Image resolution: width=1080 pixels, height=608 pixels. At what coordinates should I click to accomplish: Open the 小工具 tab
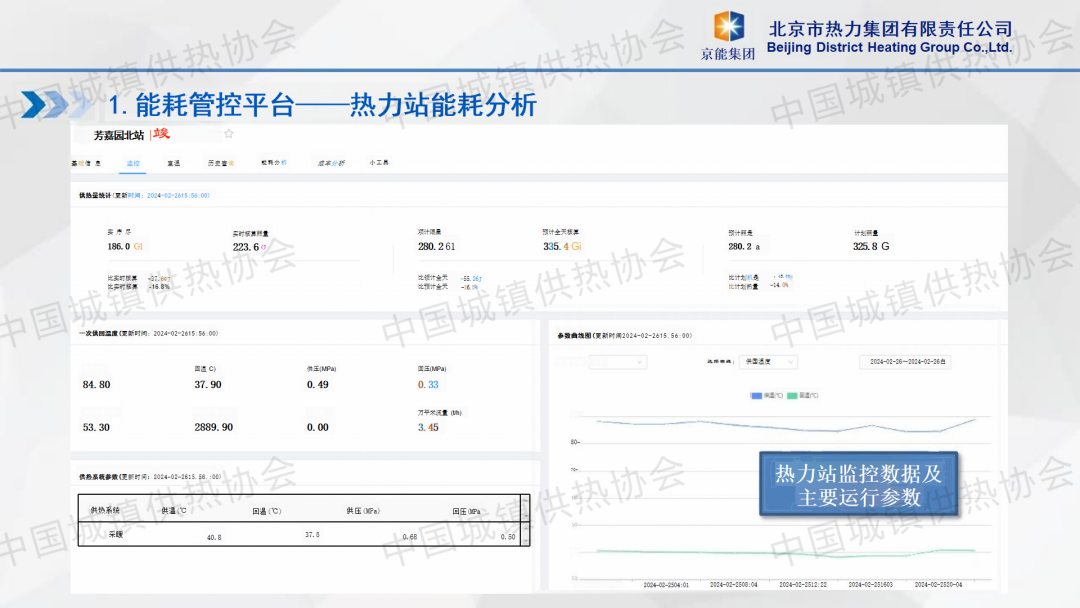379,162
